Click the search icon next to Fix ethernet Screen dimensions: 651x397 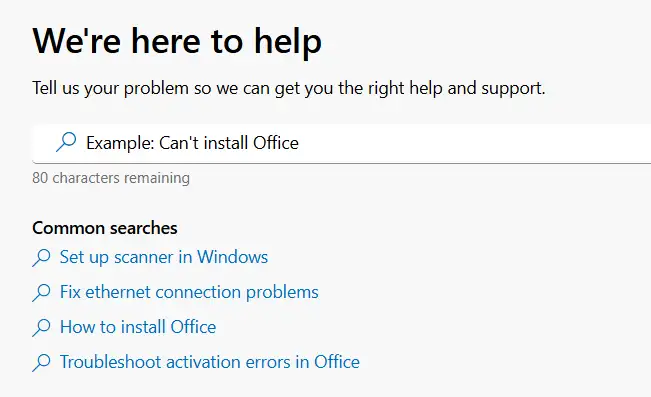[42, 292]
